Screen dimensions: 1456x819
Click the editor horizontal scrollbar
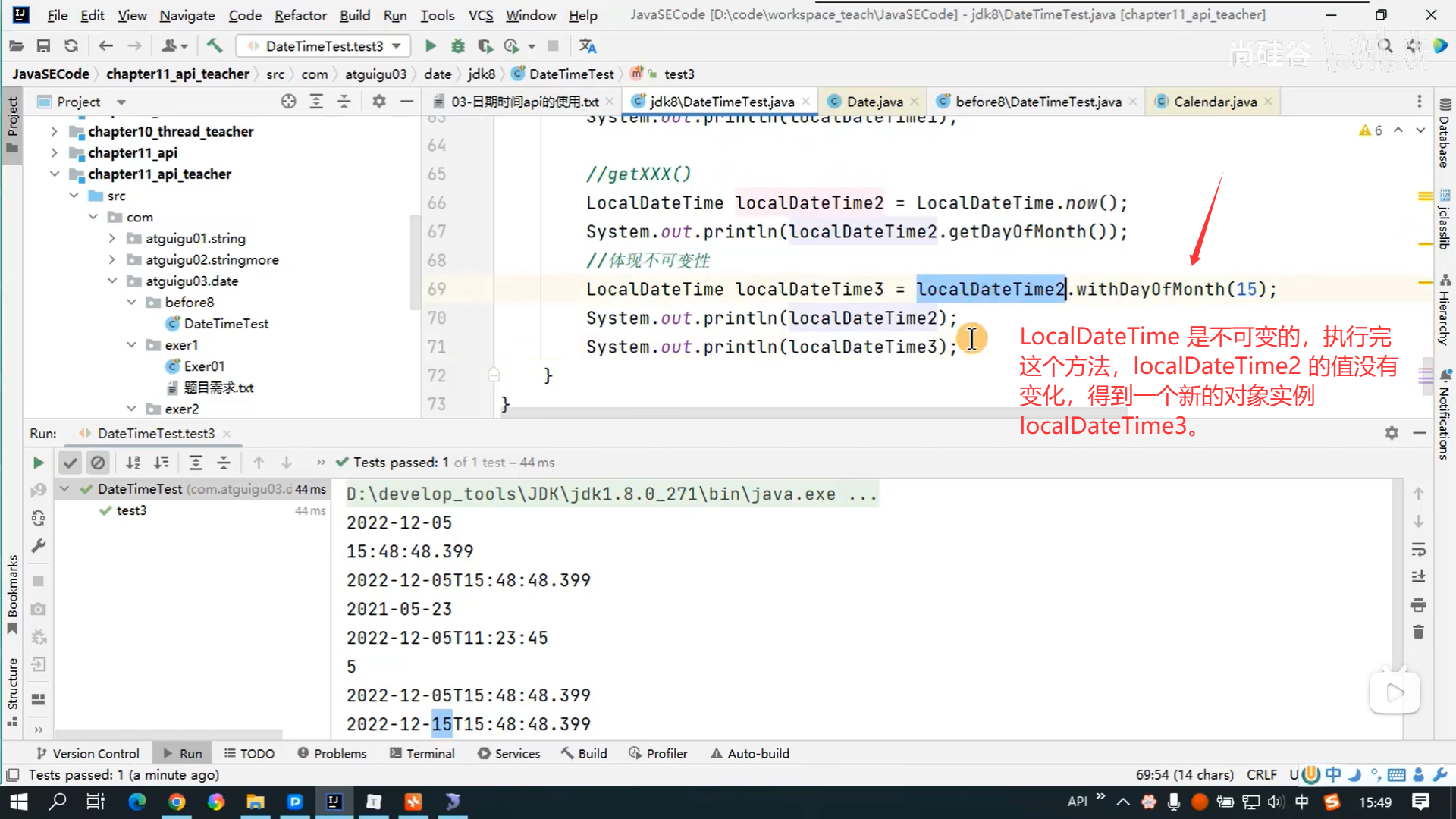coord(758,413)
